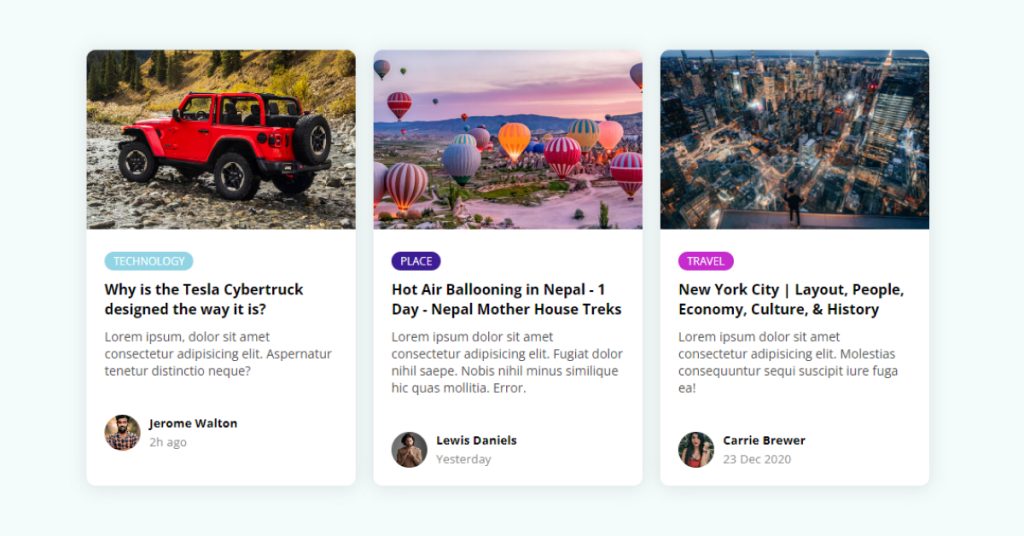Click author name Jerome Walton
The image size is (1024, 536).
[193, 423]
